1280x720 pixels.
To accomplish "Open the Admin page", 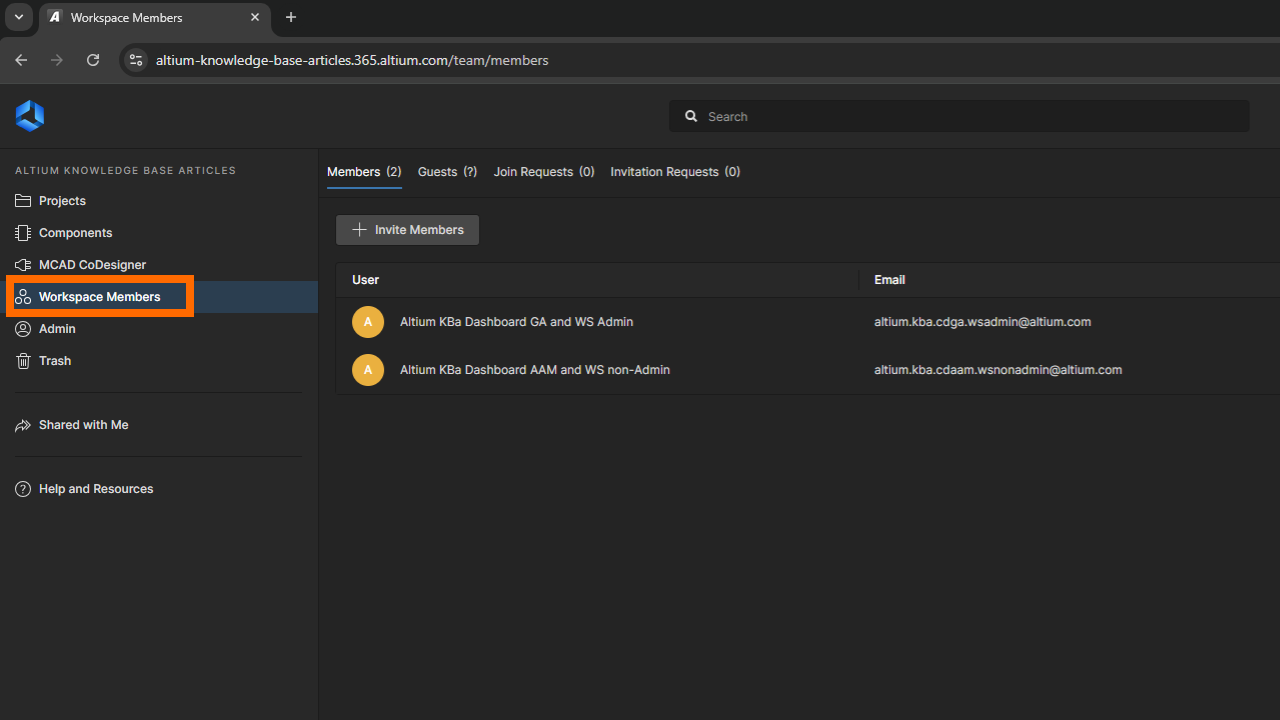I will [x=57, y=329].
